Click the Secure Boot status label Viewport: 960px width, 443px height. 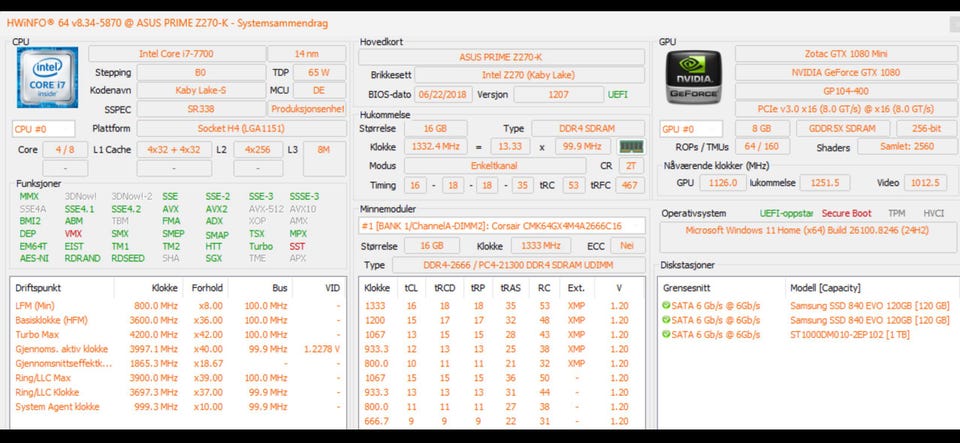click(846, 214)
